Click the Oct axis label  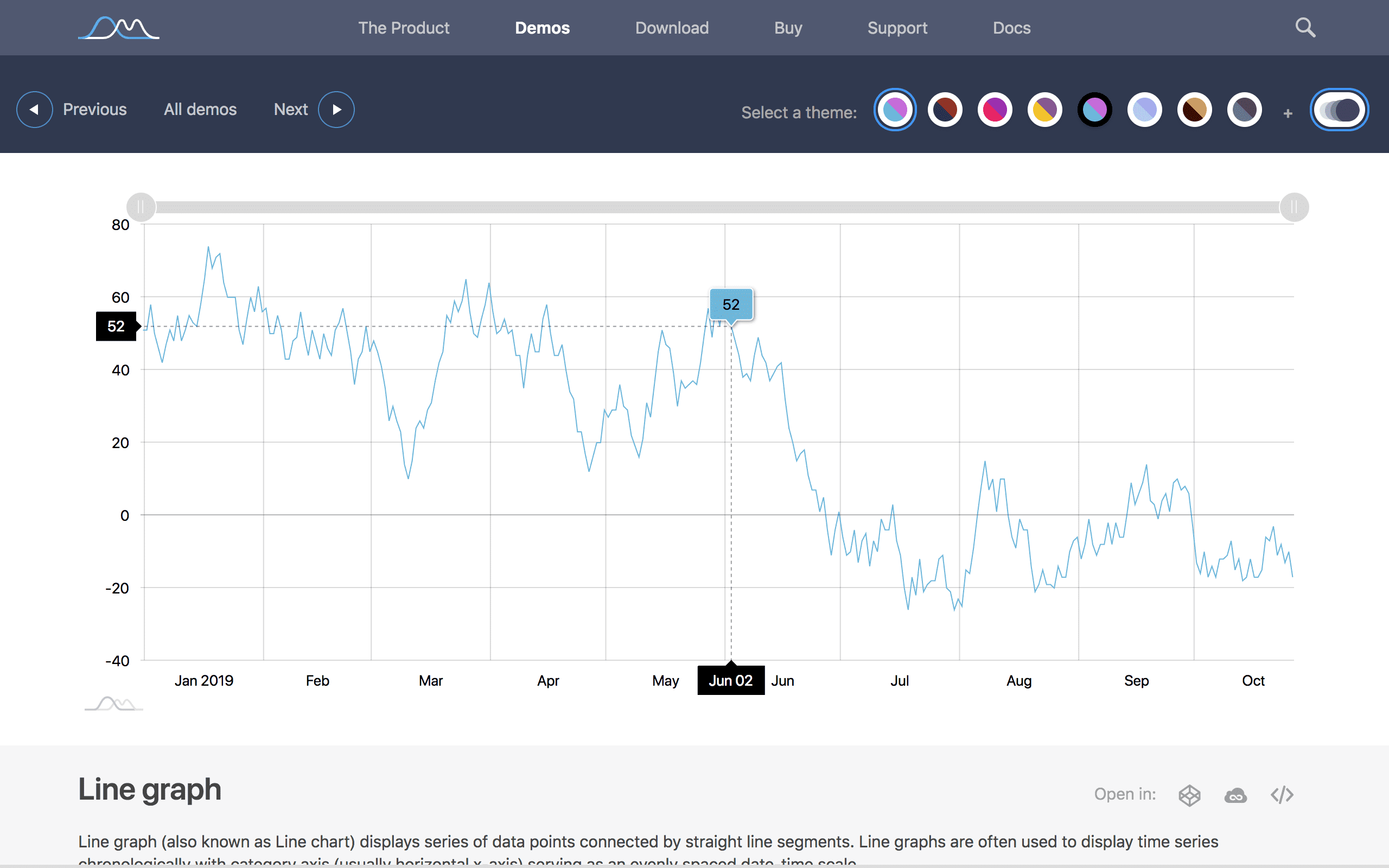(x=1253, y=681)
